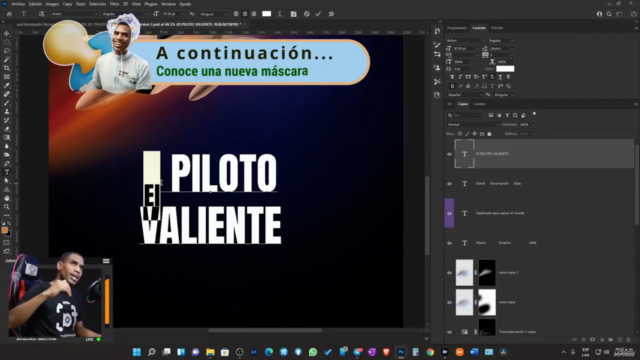Click the options bar text color swatch
This screenshot has height=360, width=640.
267,14
